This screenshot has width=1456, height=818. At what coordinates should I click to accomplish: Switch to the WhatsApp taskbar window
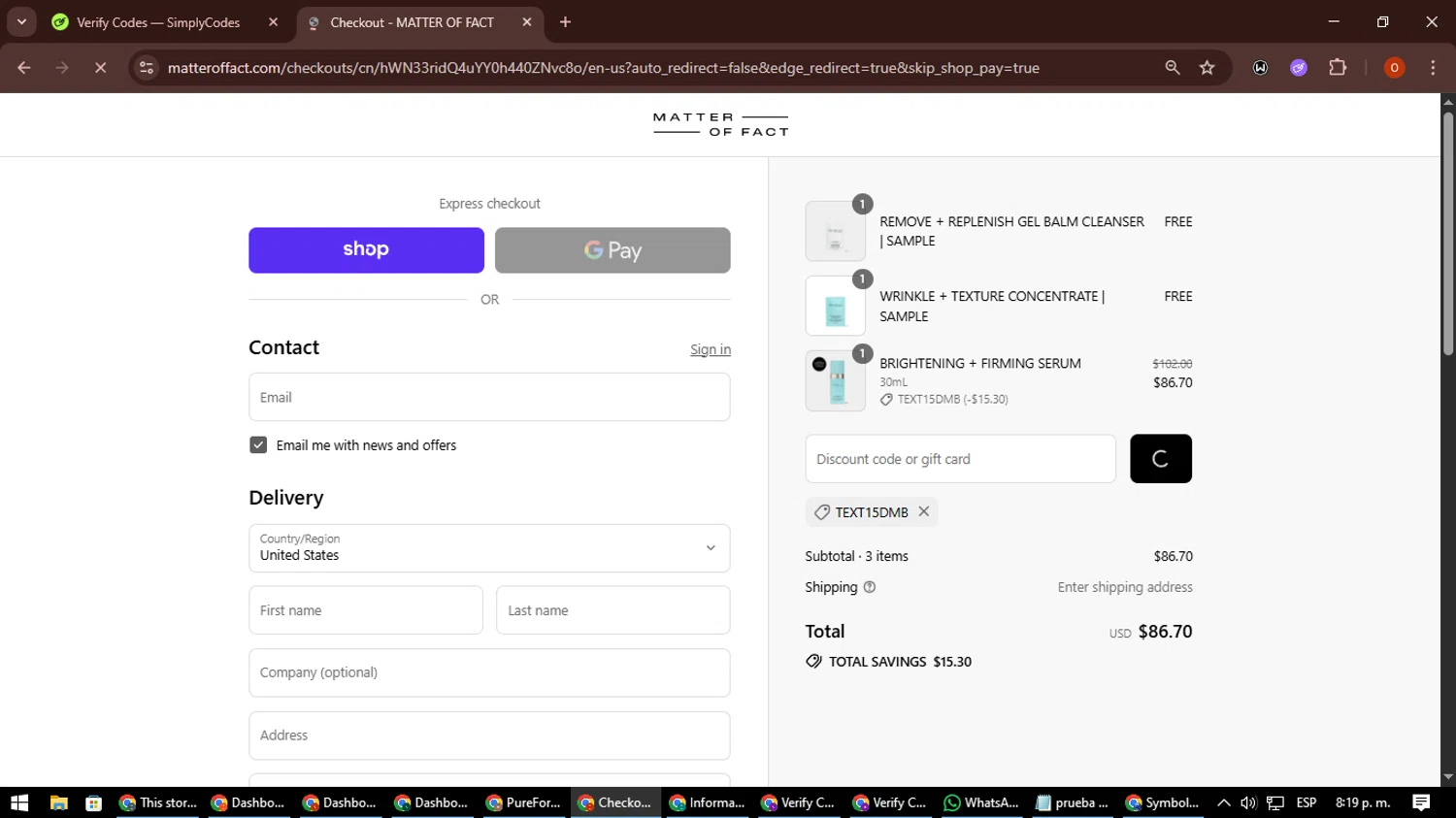(981, 802)
